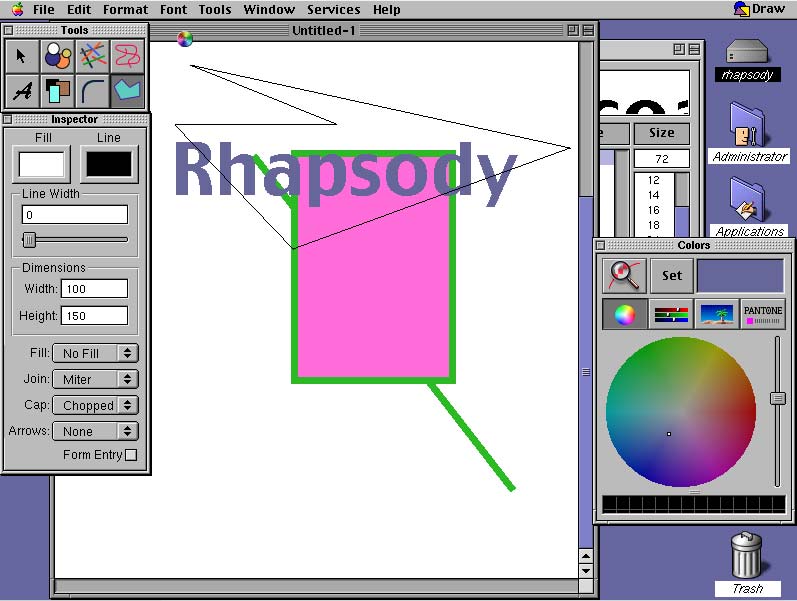Screen dimensions: 797x601
Task: Click the color wheel icon in Untitled-1 title bar
Action: point(185,38)
